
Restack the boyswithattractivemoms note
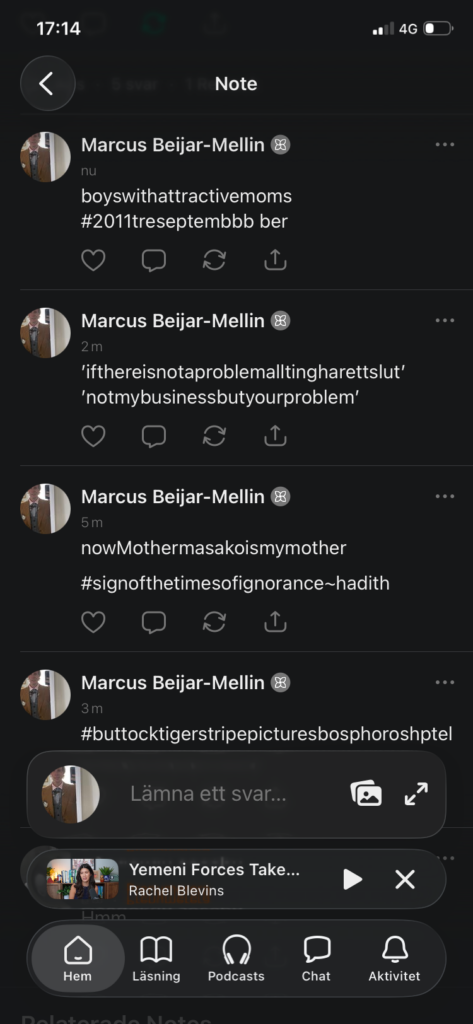click(x=214, y=261)
